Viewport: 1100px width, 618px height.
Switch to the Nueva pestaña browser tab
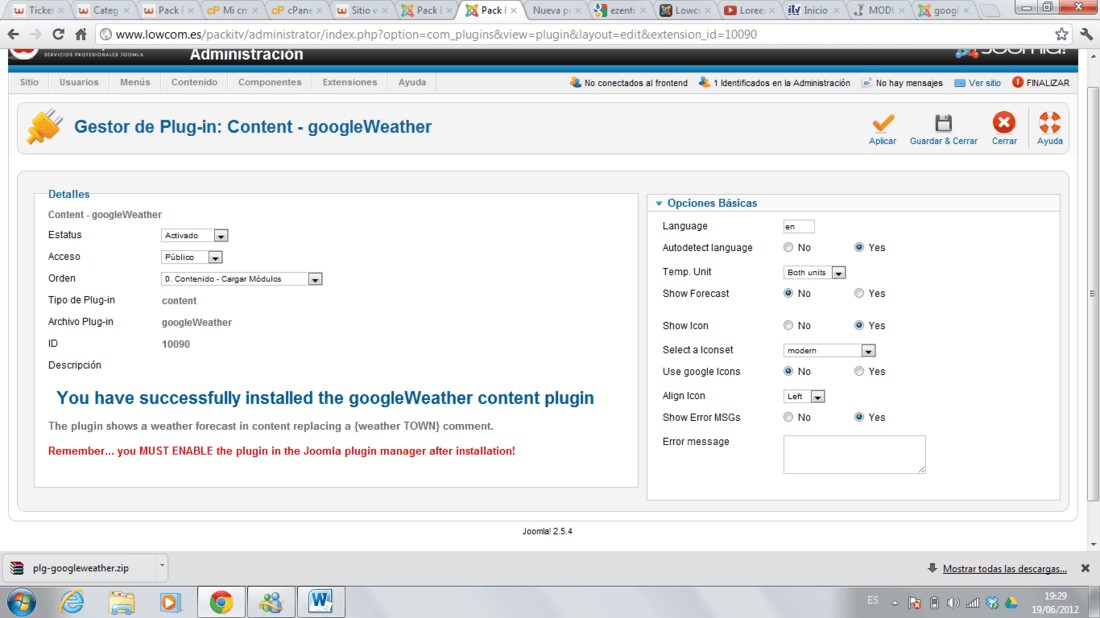tap(556, 11)
